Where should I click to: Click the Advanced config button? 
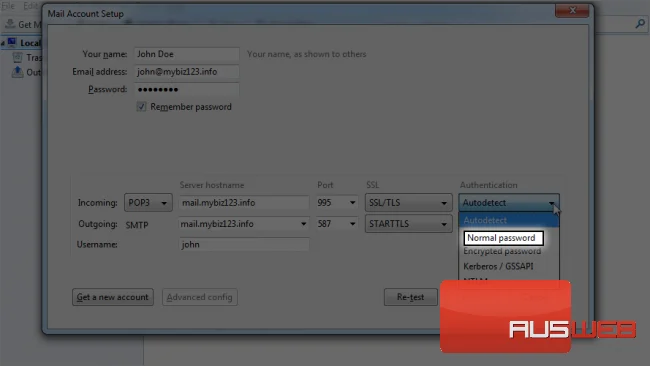click(199, 297)
